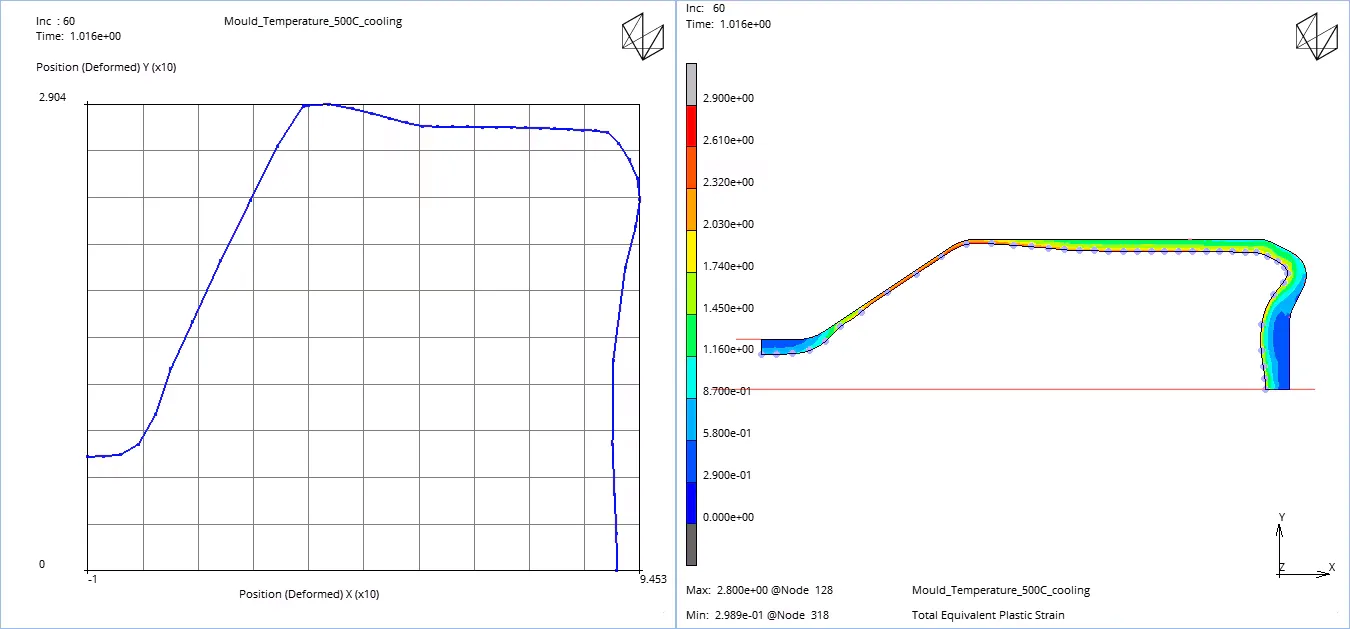The width and height of the screenshot is (1350, 629).
Task: Click Time: 1.016e+00 in the contour panel
Action: (x=729, y=24)
